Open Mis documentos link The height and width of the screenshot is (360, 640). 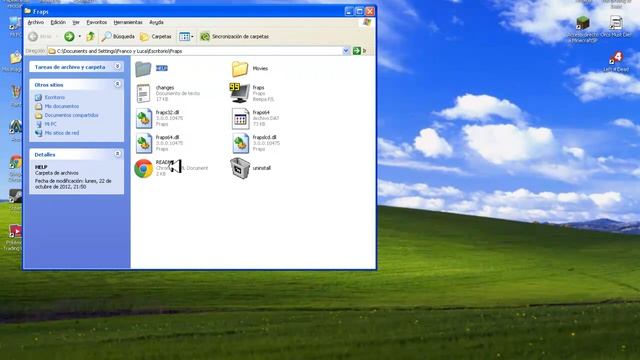click(62, 106)
